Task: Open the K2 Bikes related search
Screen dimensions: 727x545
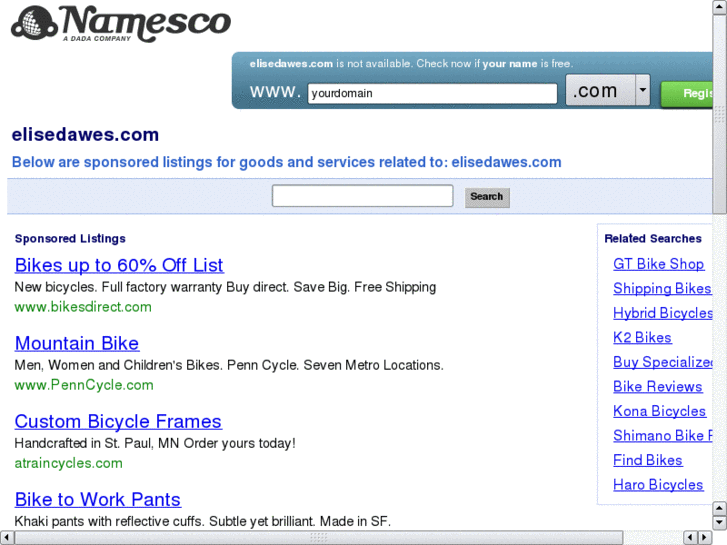Action: [x=642, y=338]
